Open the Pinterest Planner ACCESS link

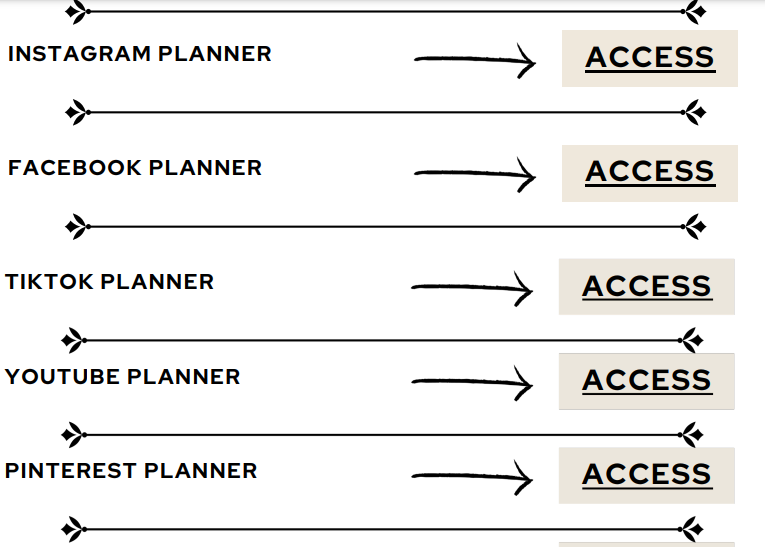[647, 475]
